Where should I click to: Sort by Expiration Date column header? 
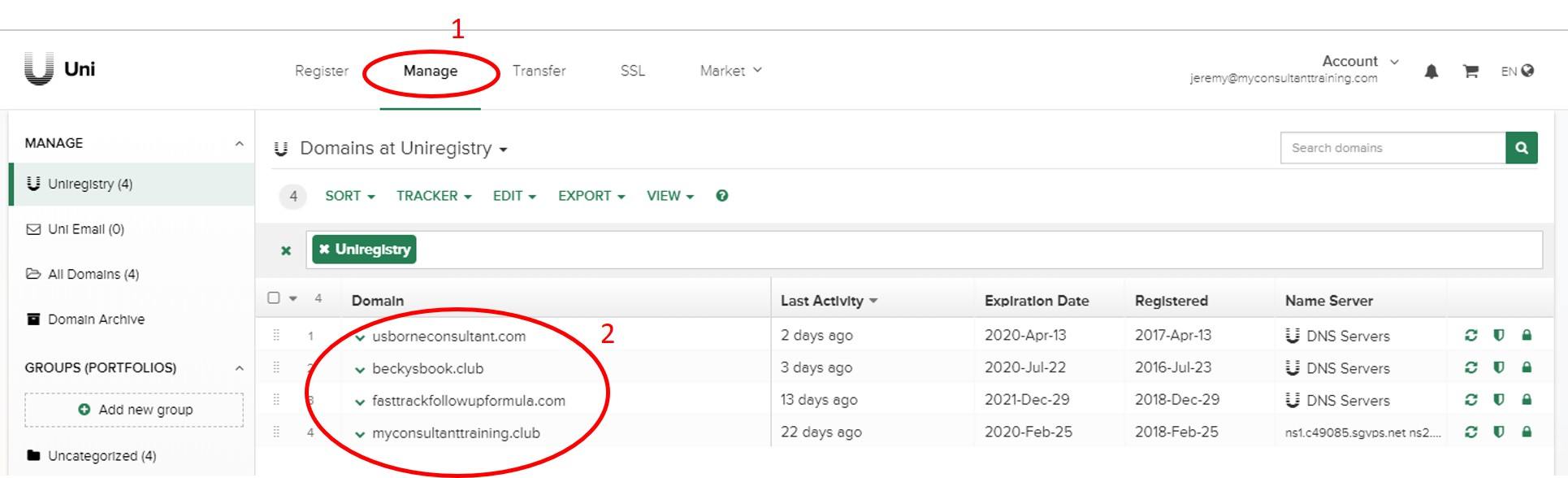tap(1037, 301)
